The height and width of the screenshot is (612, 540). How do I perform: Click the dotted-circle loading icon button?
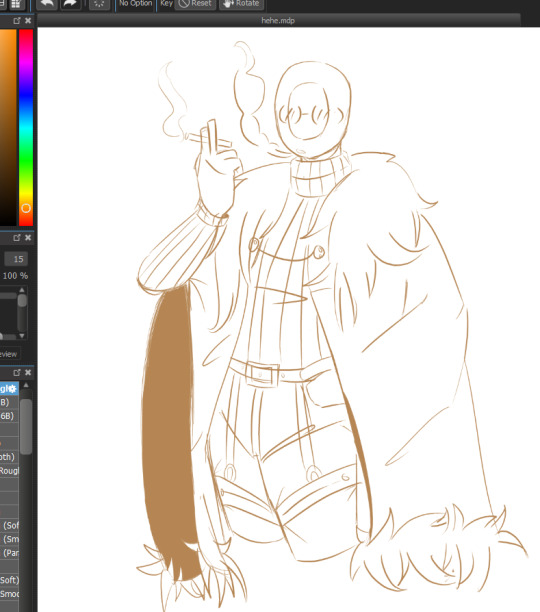[x=99, y=4]
